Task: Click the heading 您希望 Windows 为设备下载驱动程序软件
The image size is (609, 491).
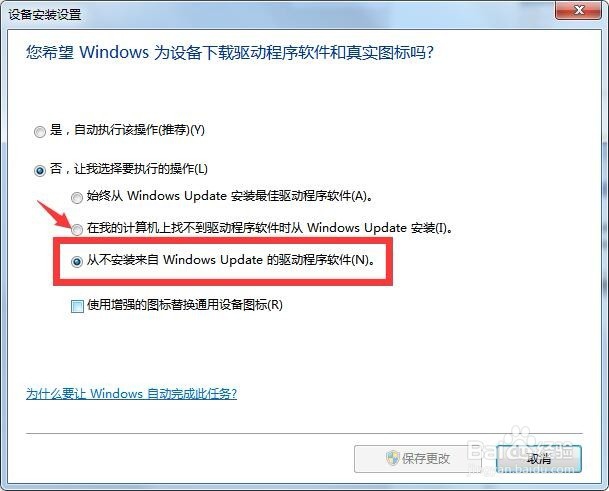Action: tap(230, 52)
